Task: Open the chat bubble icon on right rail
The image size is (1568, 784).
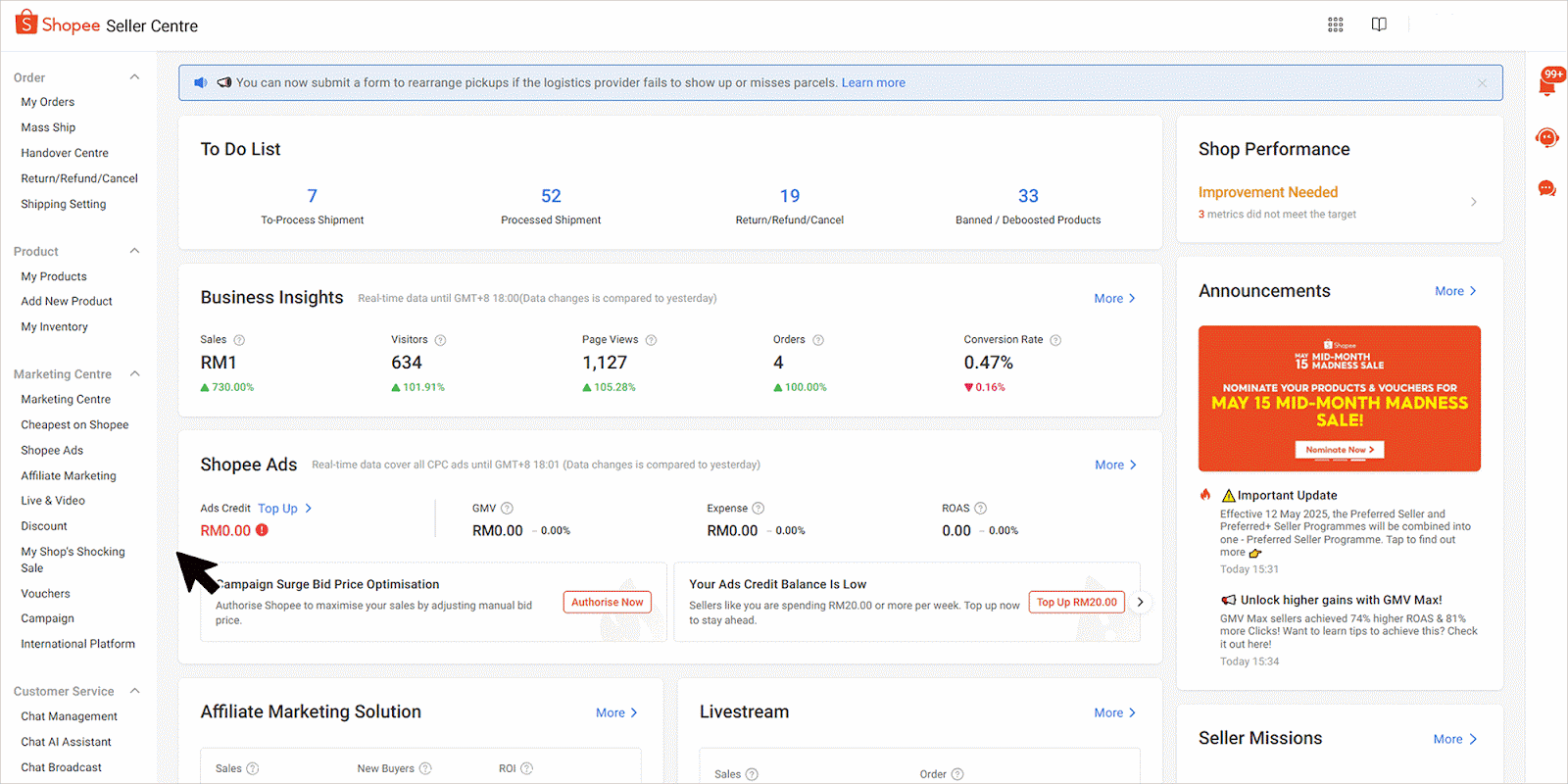Action: pos(1547,188)
